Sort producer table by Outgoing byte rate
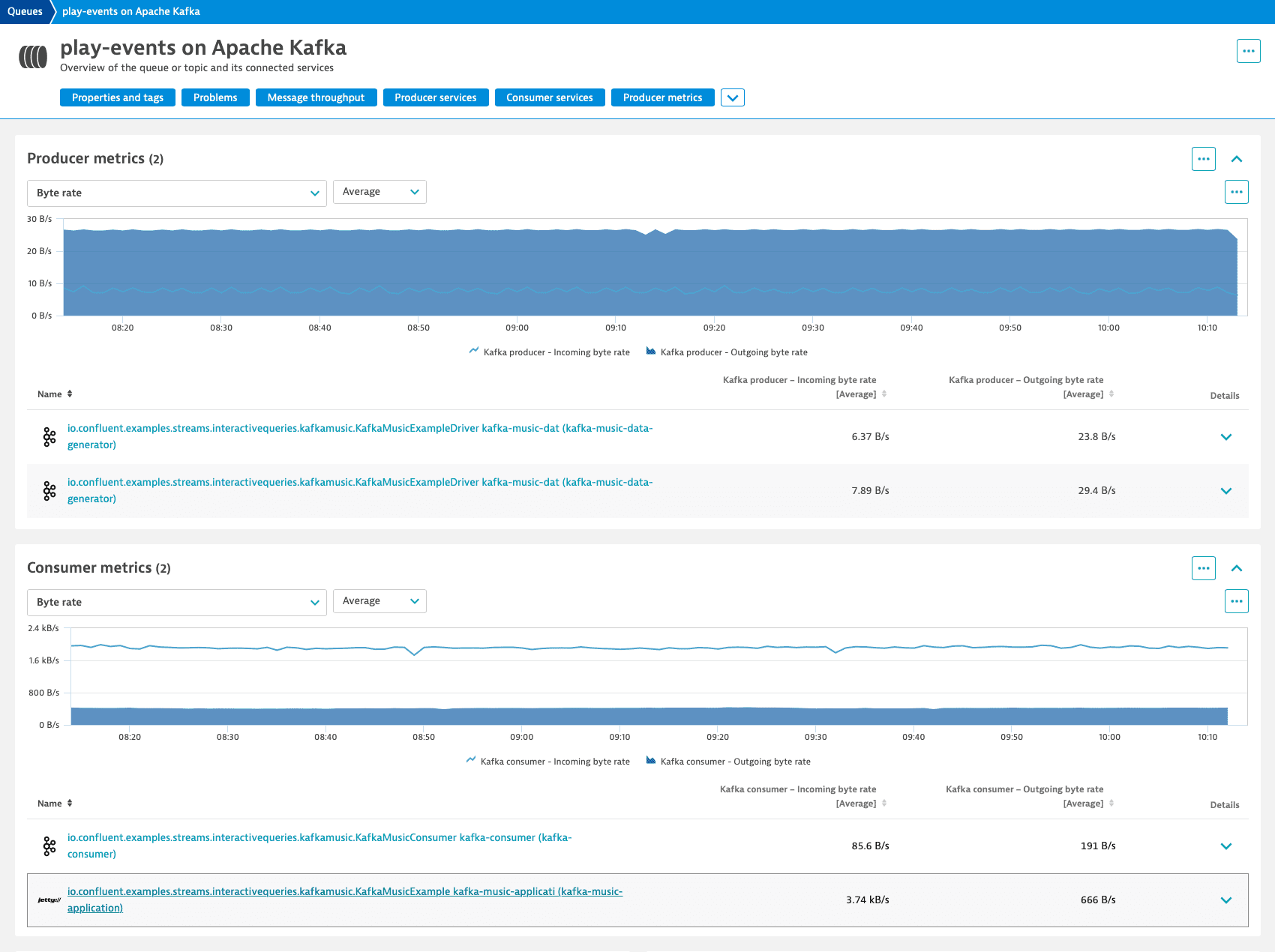 (x=1030, y=387)
